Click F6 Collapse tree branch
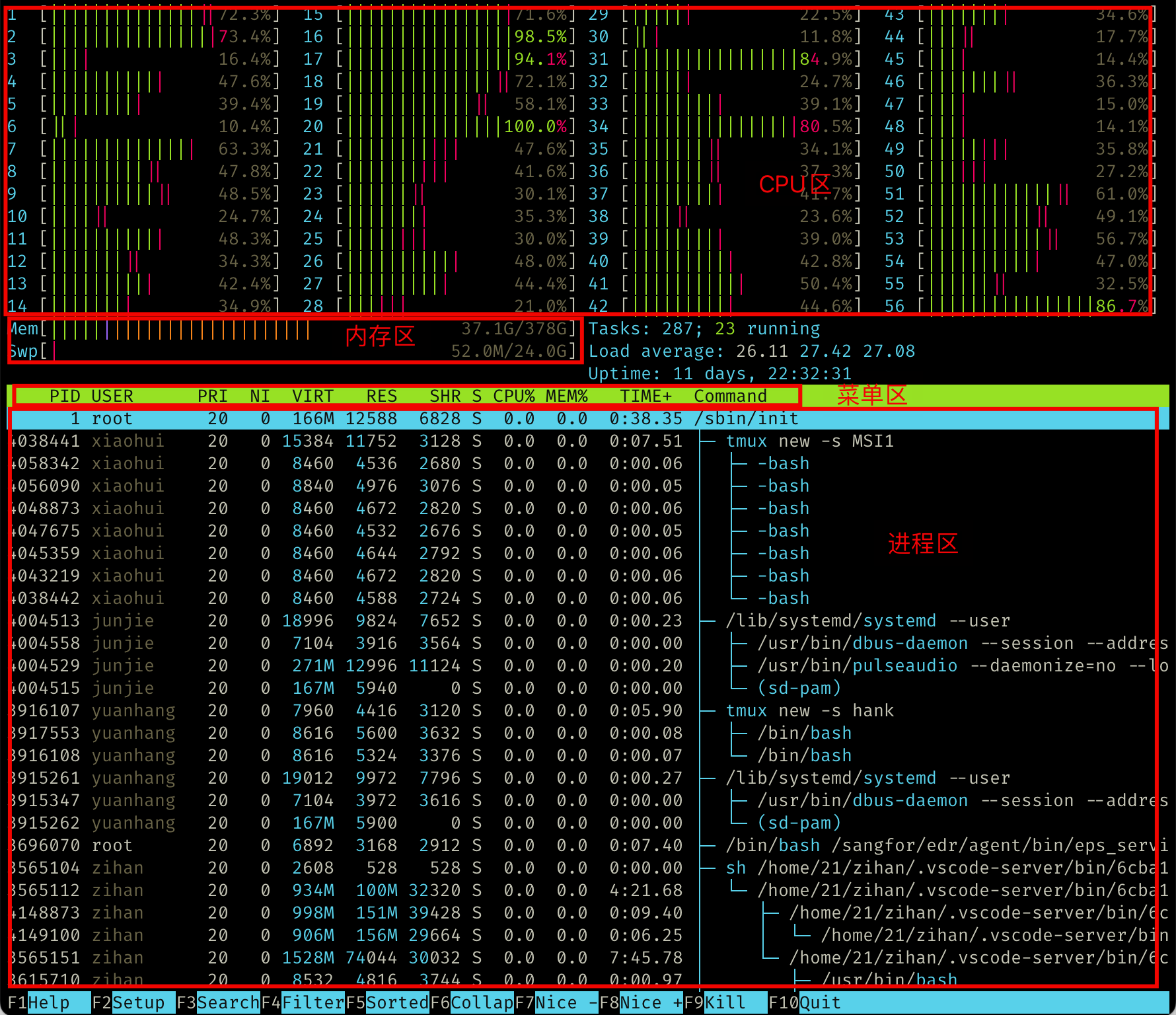Viewport: 1176px width, 1015px height. point(472,1002)
